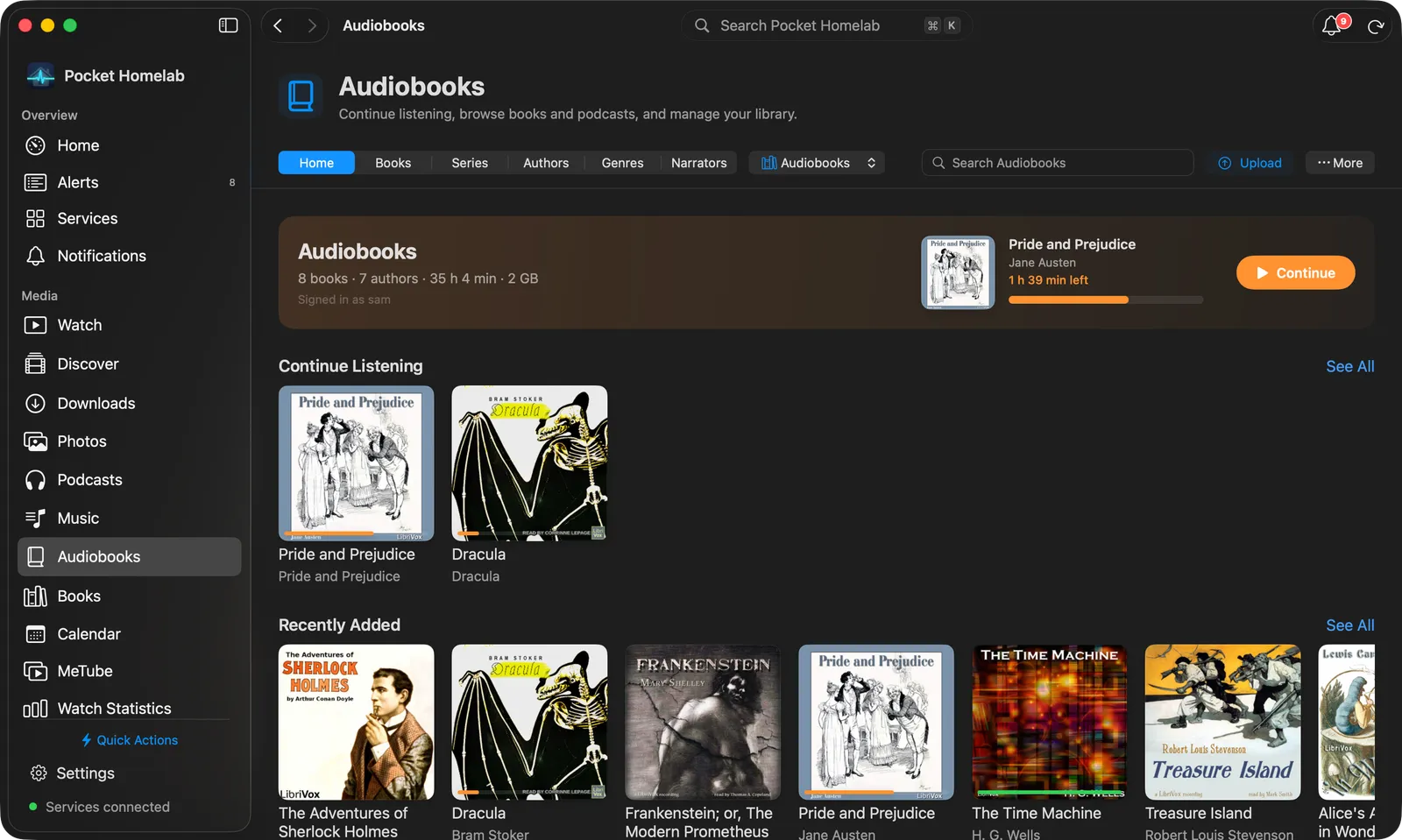
Task: Open Books in the sidebar
Action: click(130, 596)
